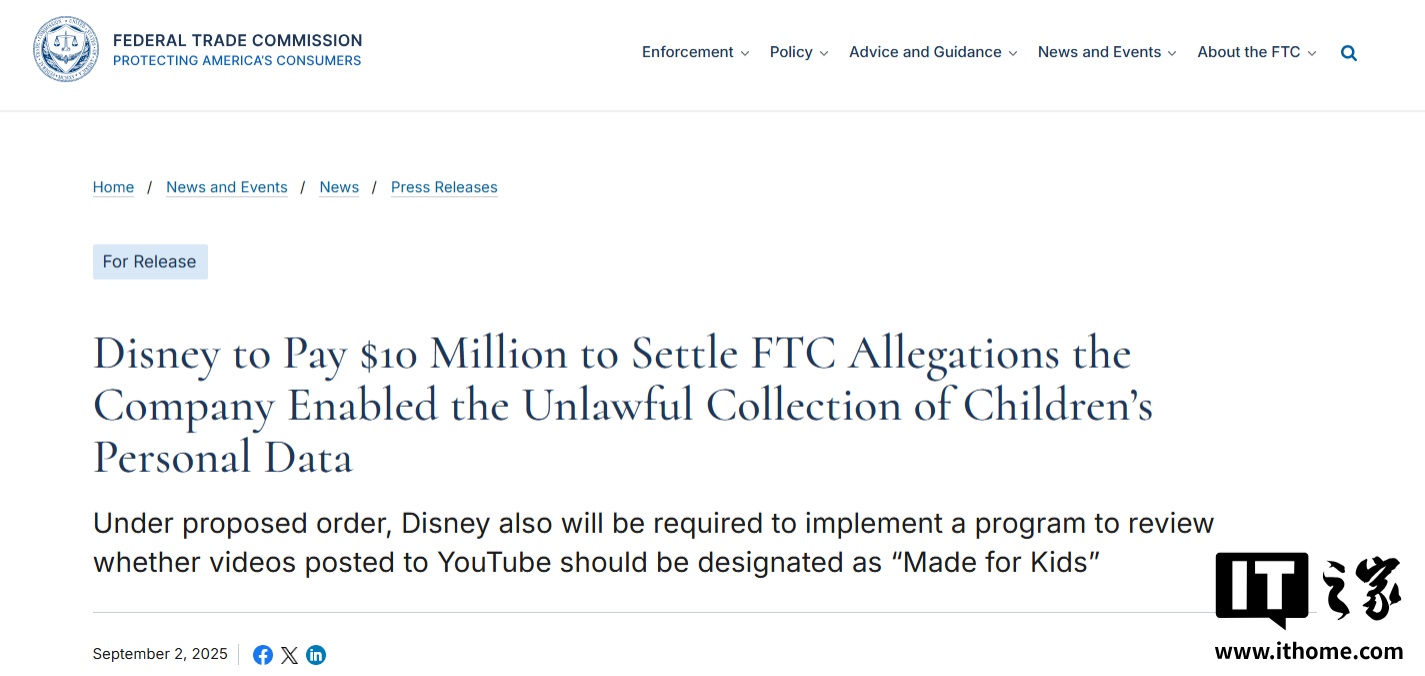This screenshot has width=1425, height=676.
Task: Click the For Release tag
Action: pyautogui.click(x=150, y=262)
